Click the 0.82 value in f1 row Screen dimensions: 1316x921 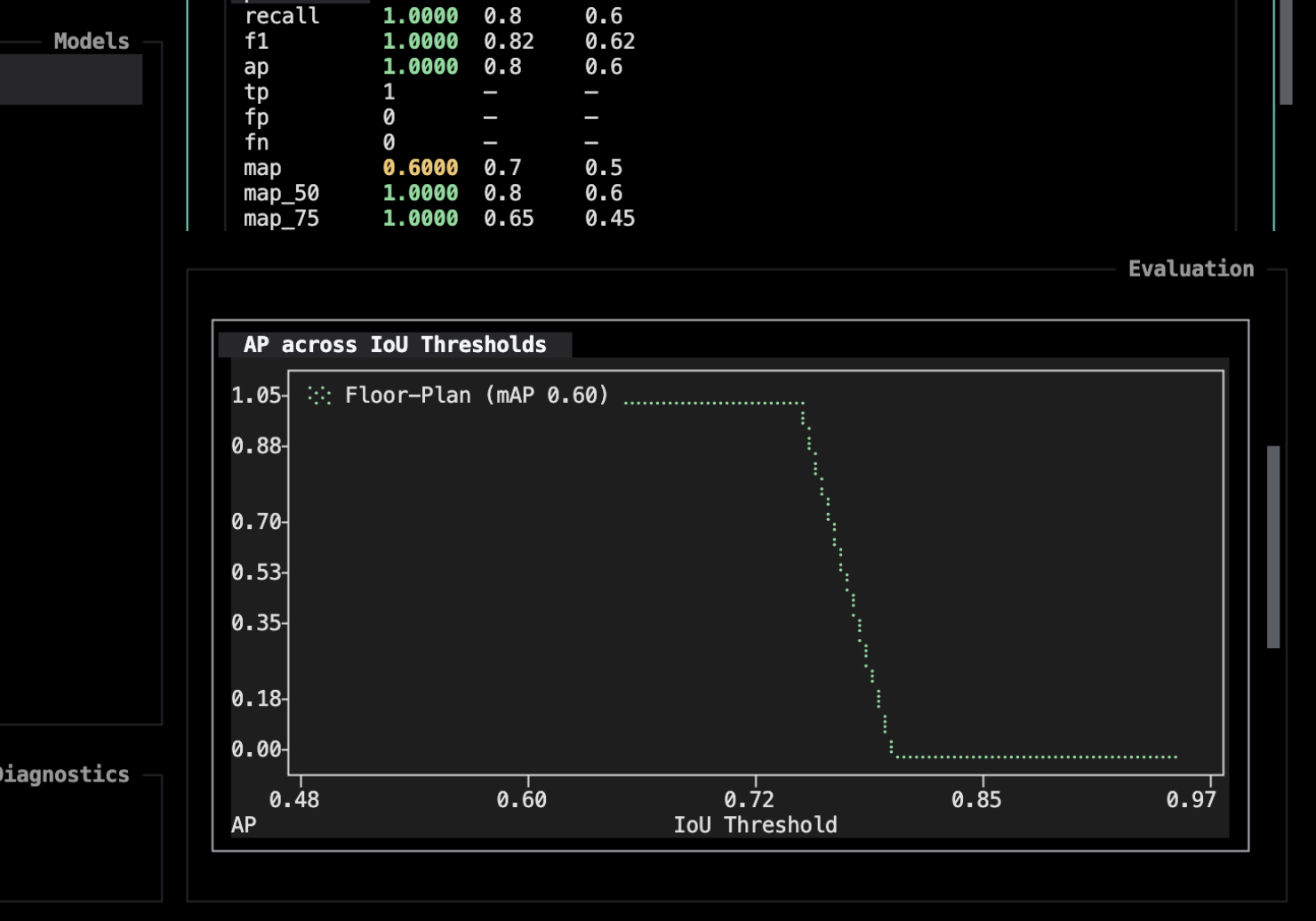509,41
